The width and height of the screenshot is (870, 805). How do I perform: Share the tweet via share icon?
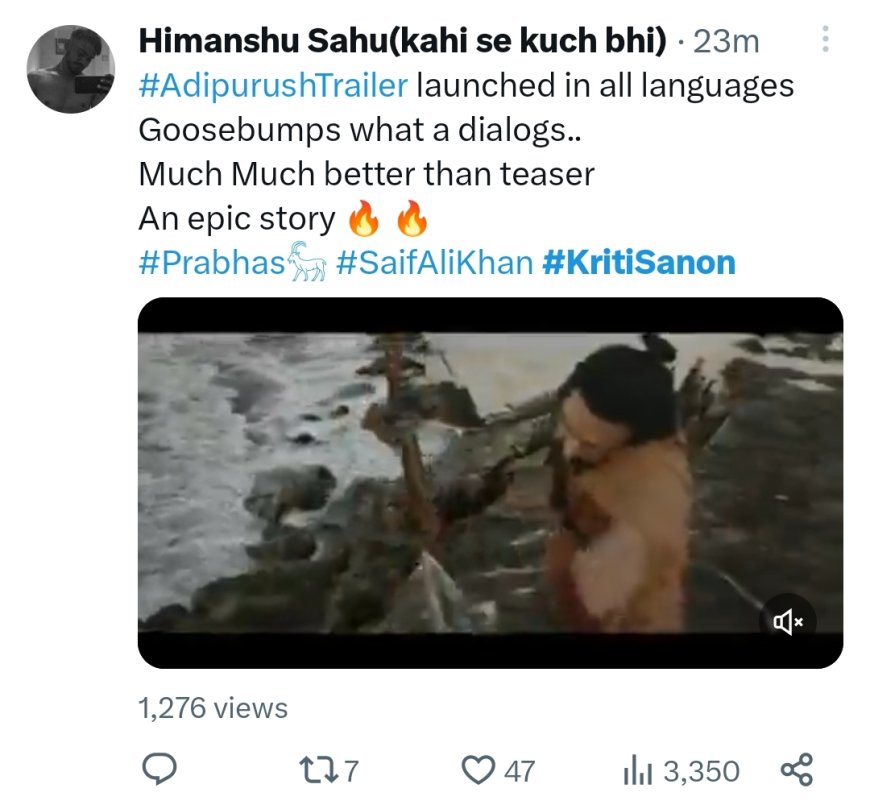point(797,770)
